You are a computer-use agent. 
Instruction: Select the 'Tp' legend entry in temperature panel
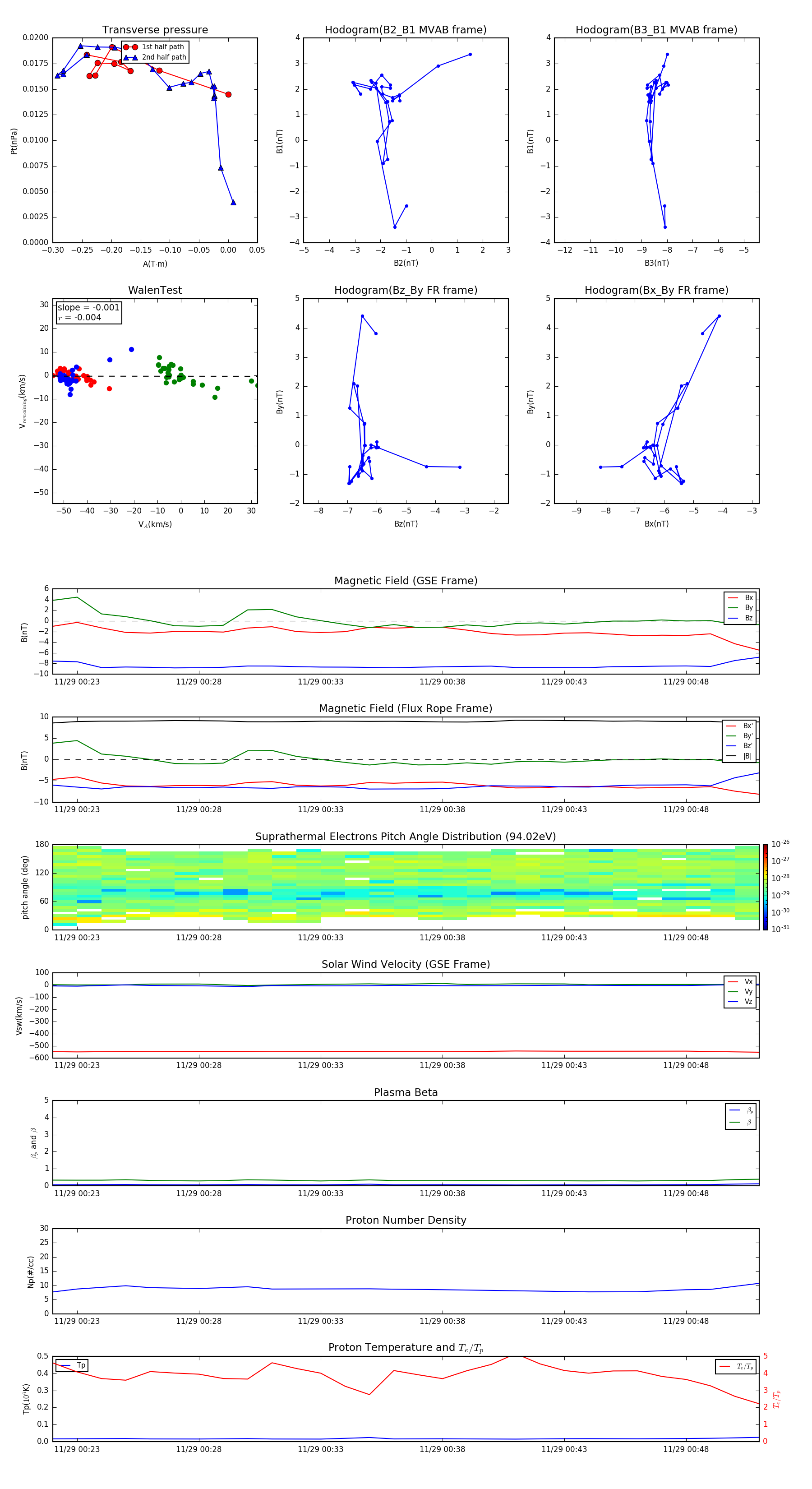point(72,1366)
